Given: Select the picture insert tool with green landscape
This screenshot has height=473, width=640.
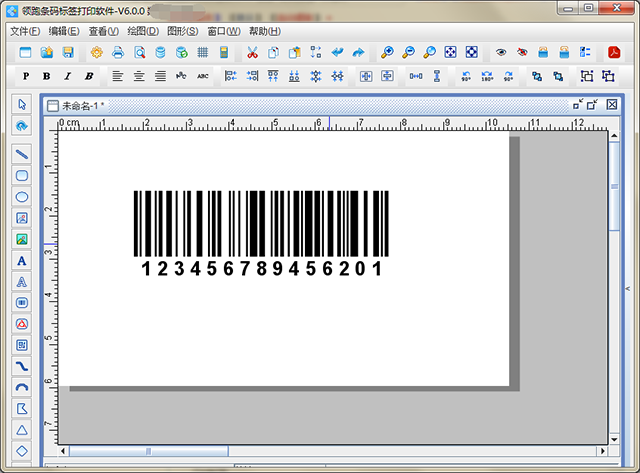Looking at the screenshot, I should point(22,239).
